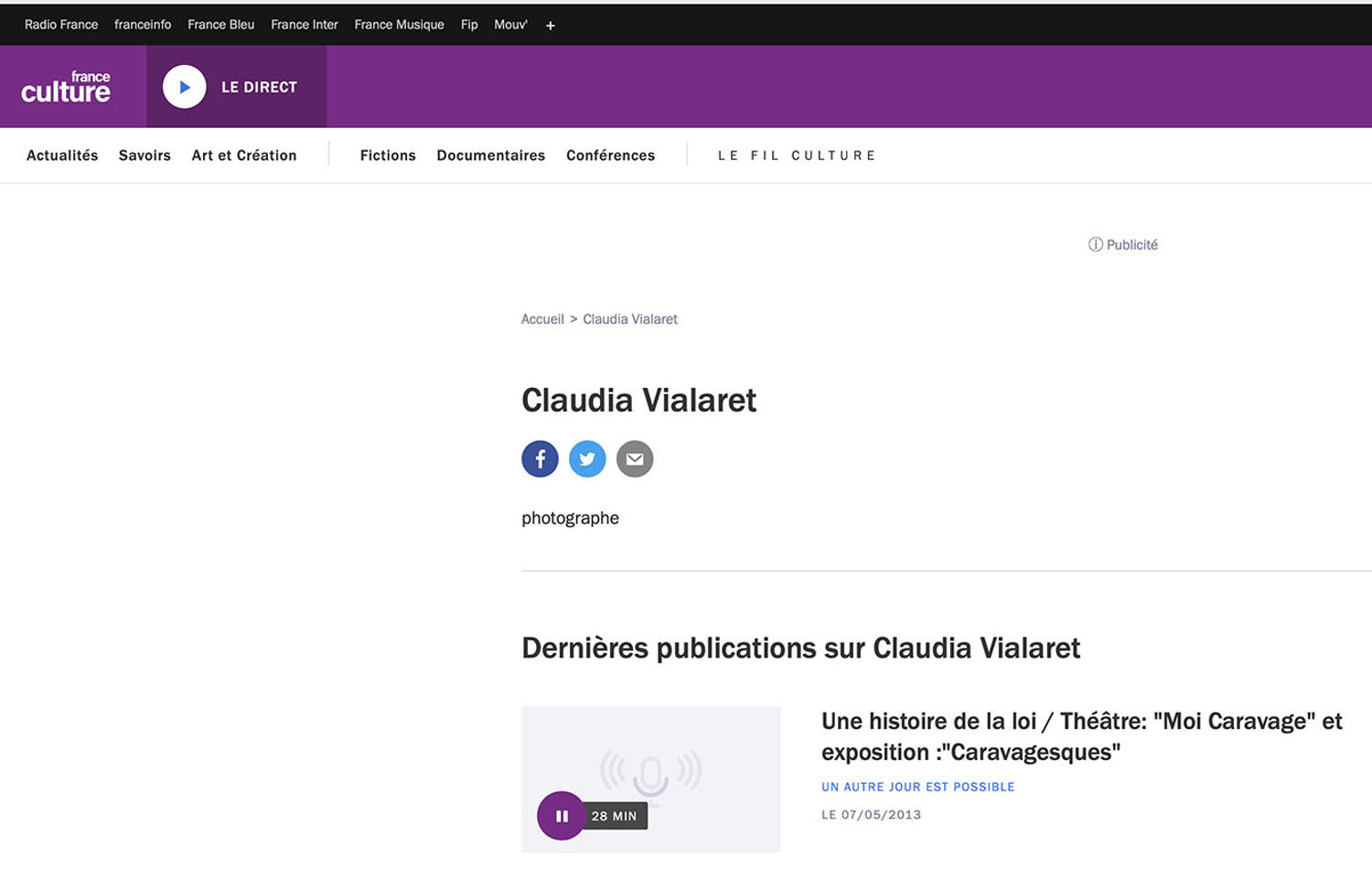Image resolution: width=1372 pixels, height=890 pixels.
Task: Open the Un autre jour est possible show
Action: point(917,787)
